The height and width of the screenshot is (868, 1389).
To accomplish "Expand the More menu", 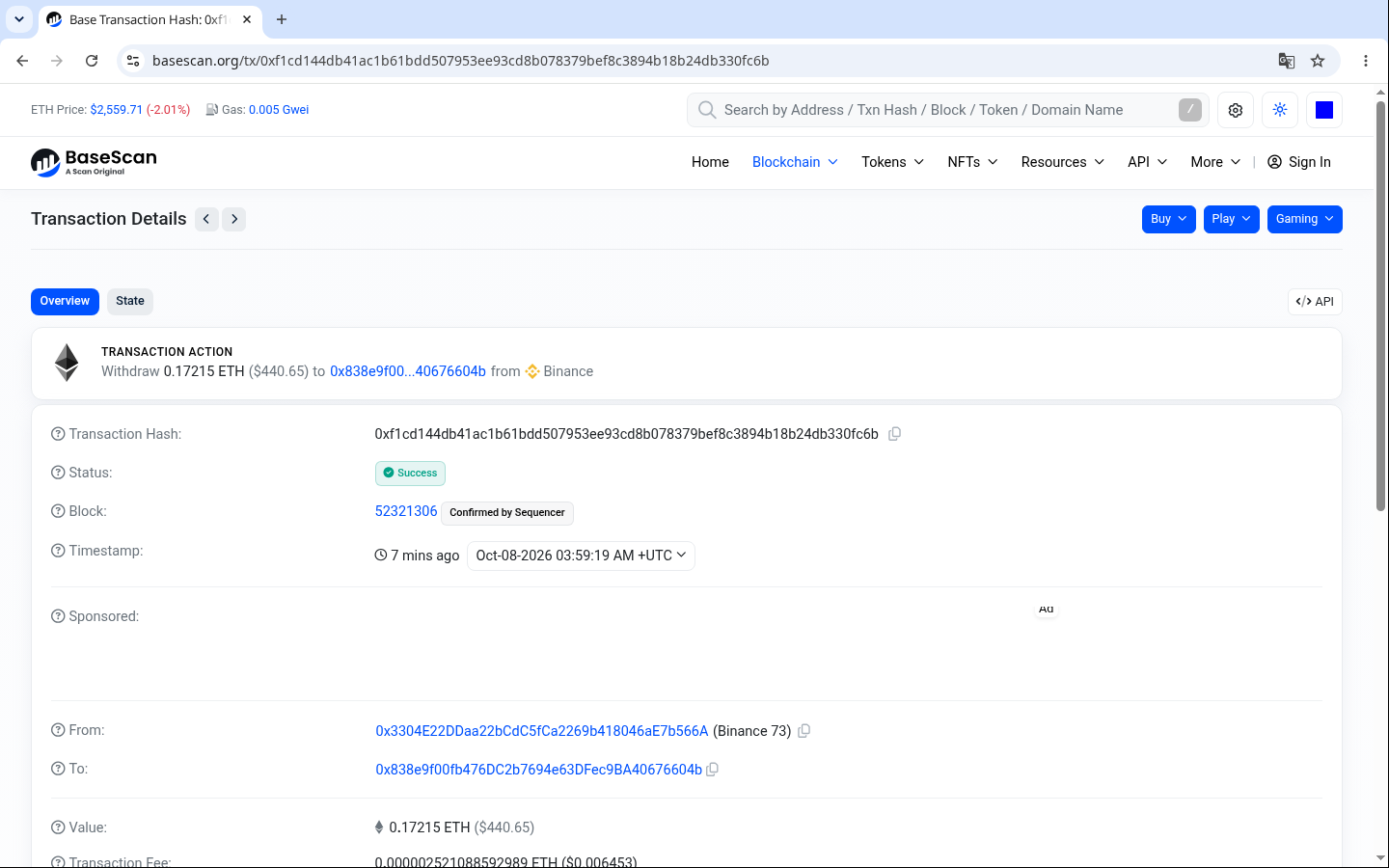I will pos(1215,162).
